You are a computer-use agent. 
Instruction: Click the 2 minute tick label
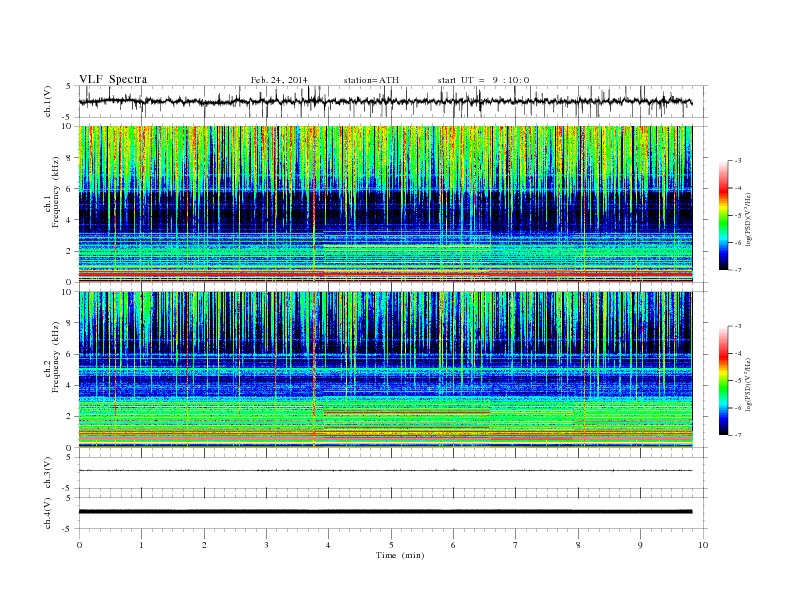coord(204,545)
